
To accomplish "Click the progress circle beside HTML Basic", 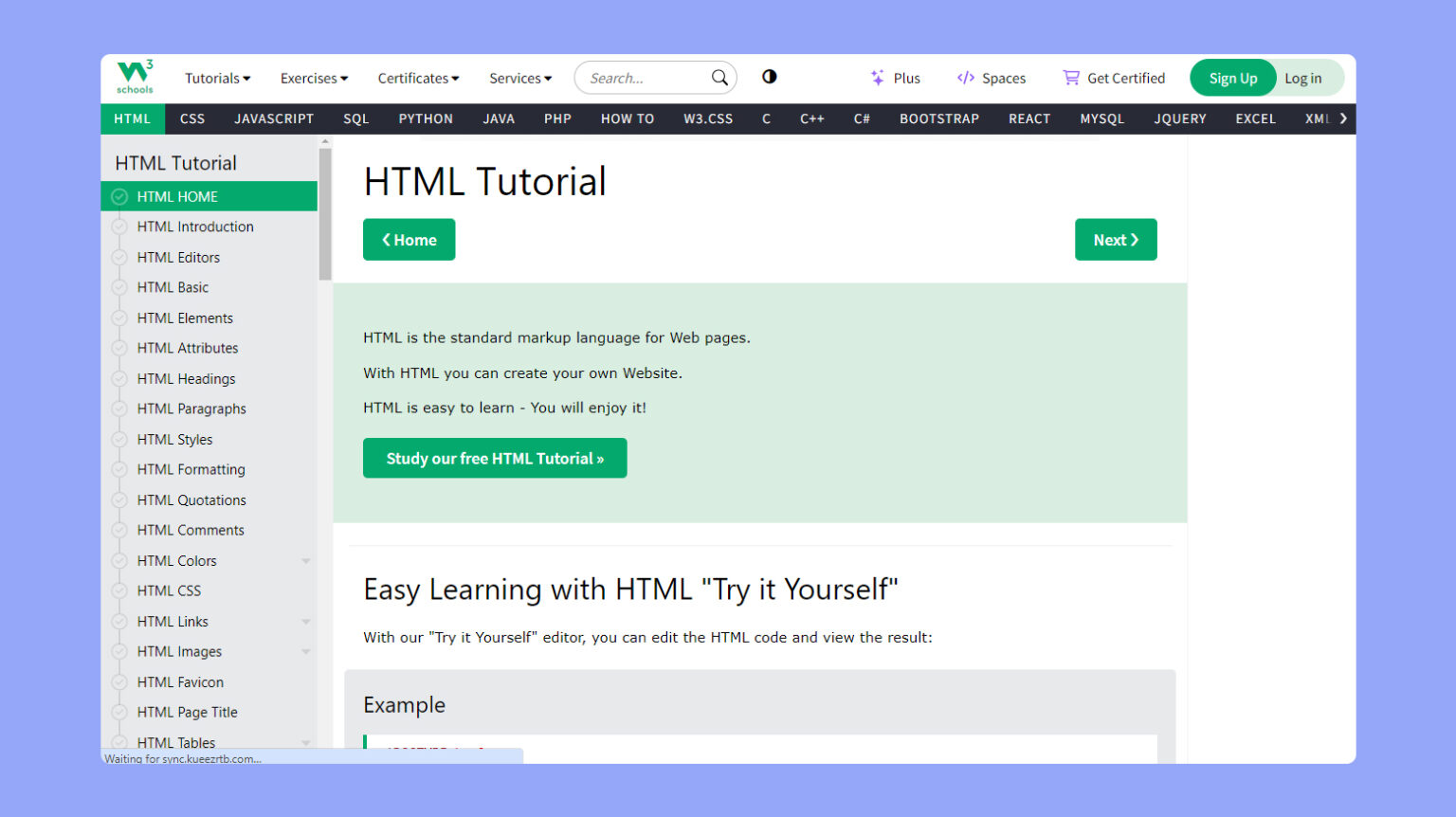I will point(118,287).
